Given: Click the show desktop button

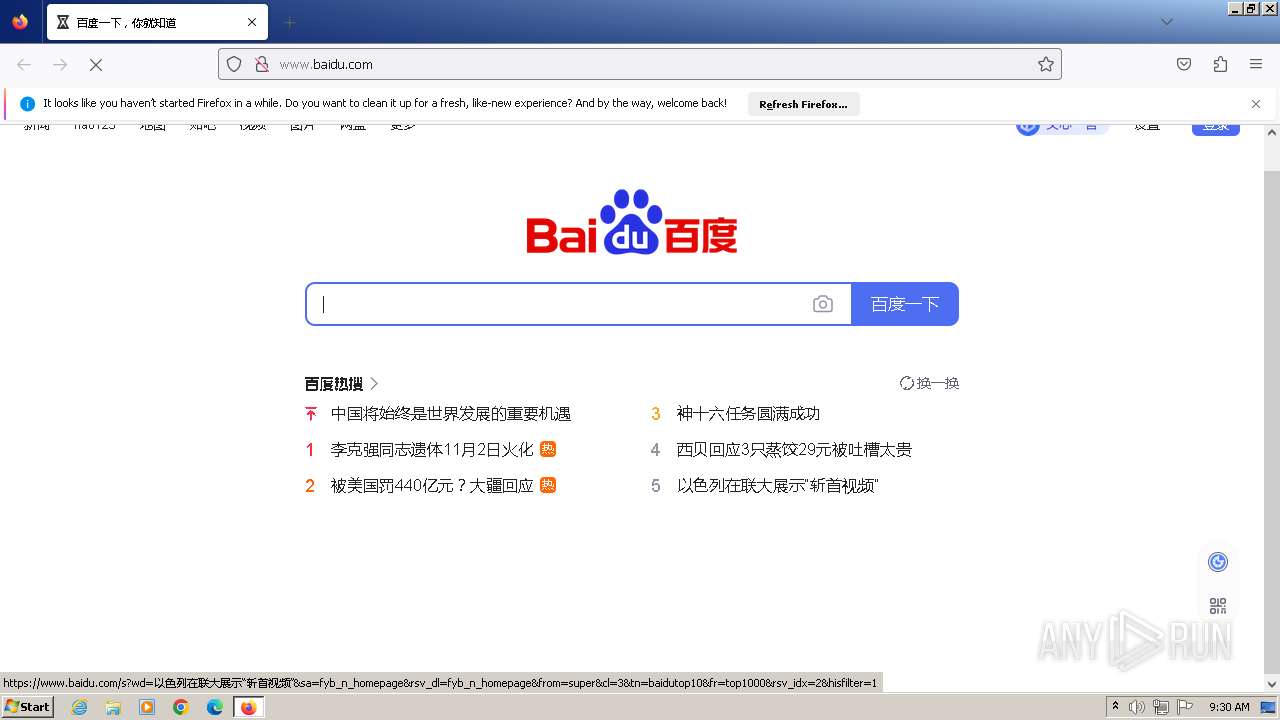Looking at the screenshot, I should coord(1269,707).
